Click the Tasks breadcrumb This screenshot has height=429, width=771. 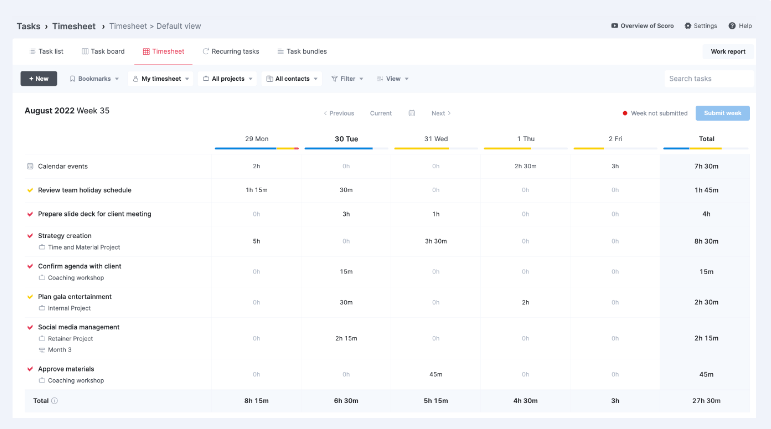click(29, 26)
